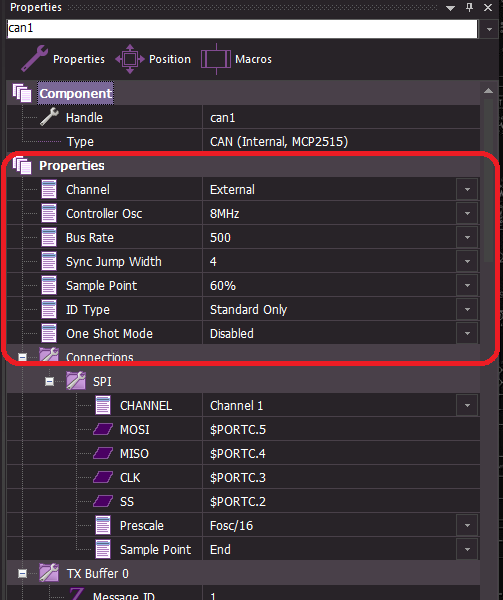Click the can1 handle value field
The image size is (503, 600).
coord(340,117)
